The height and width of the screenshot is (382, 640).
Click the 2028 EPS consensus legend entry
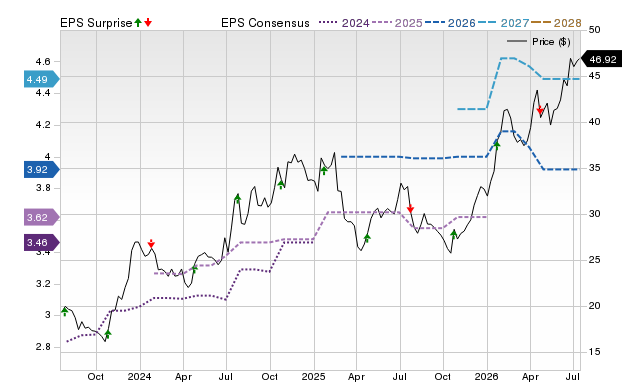[x=556, y=23]
